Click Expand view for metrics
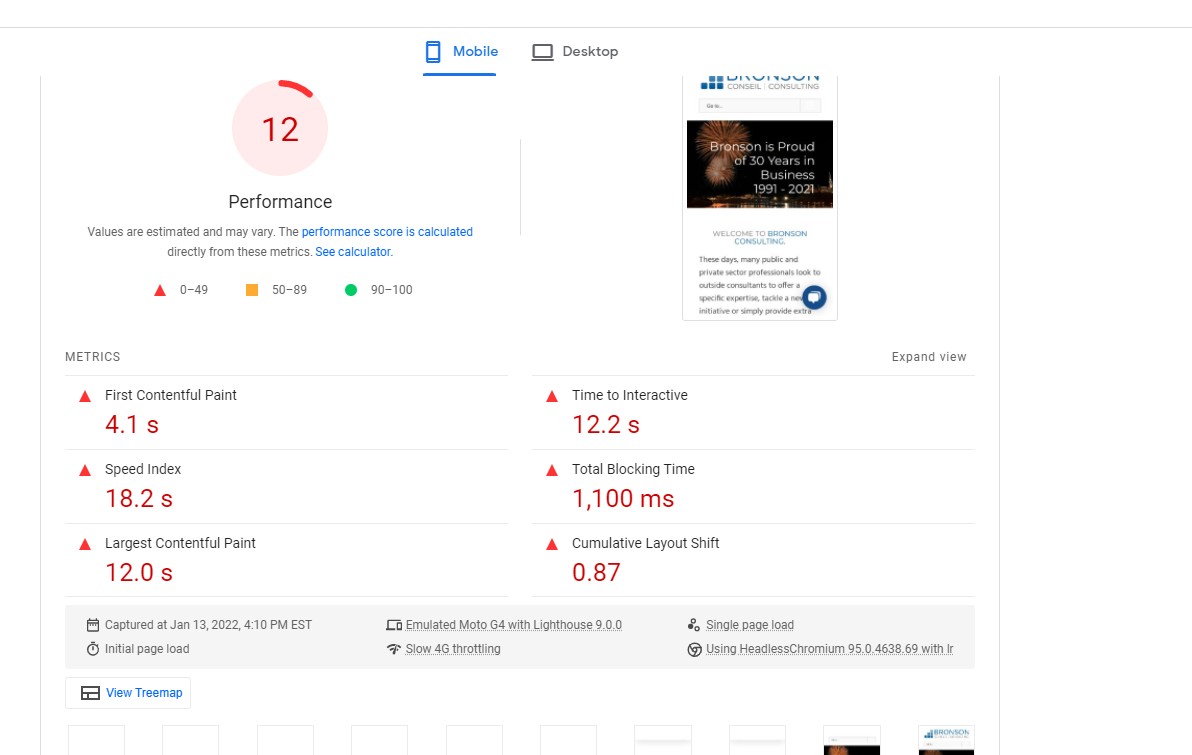Image resolution: width=1192 pixels, height=755 pixels. click(929, 357)
